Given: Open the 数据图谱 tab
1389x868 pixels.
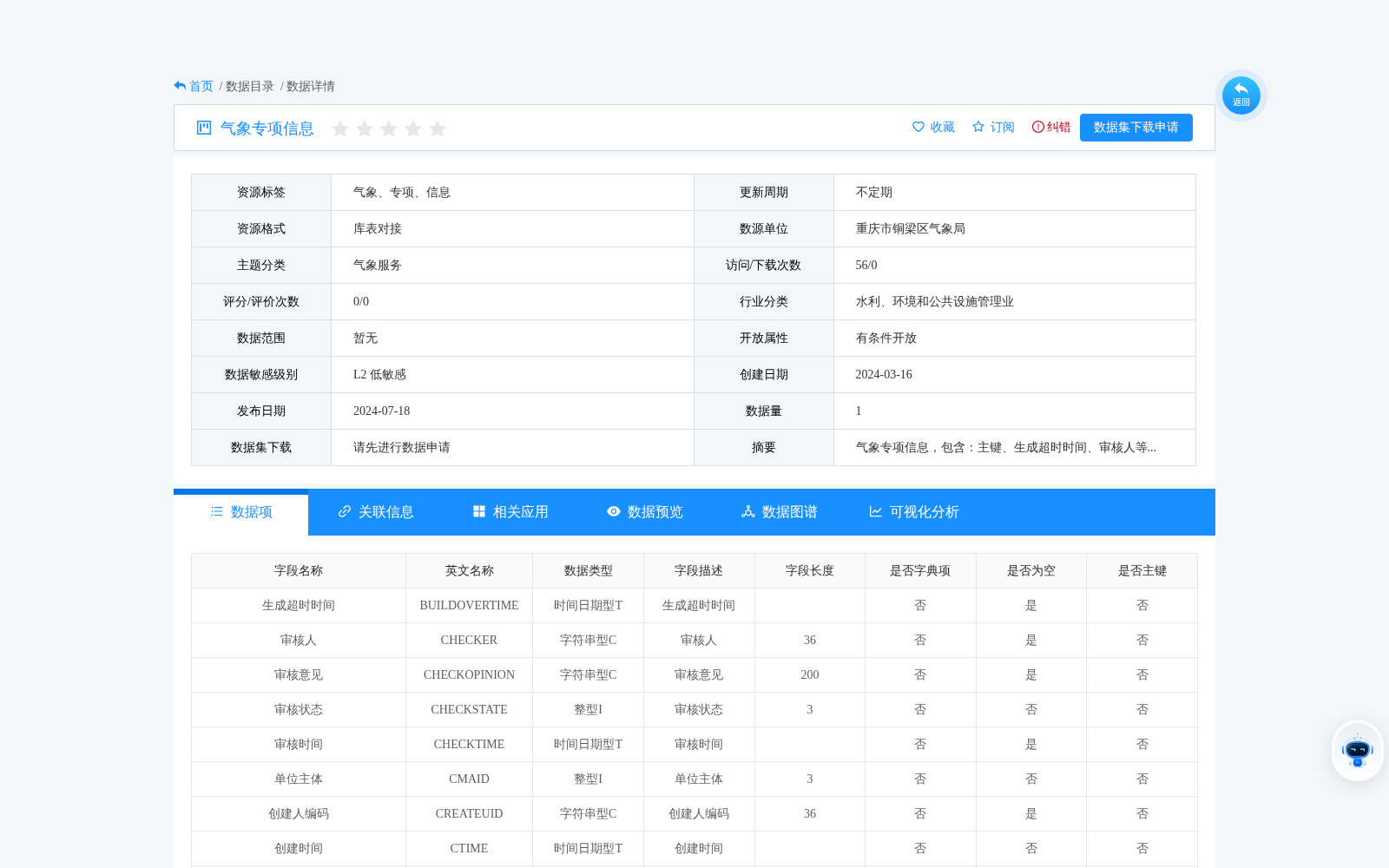Looking at the screenshot, I should tap(779, 512).
